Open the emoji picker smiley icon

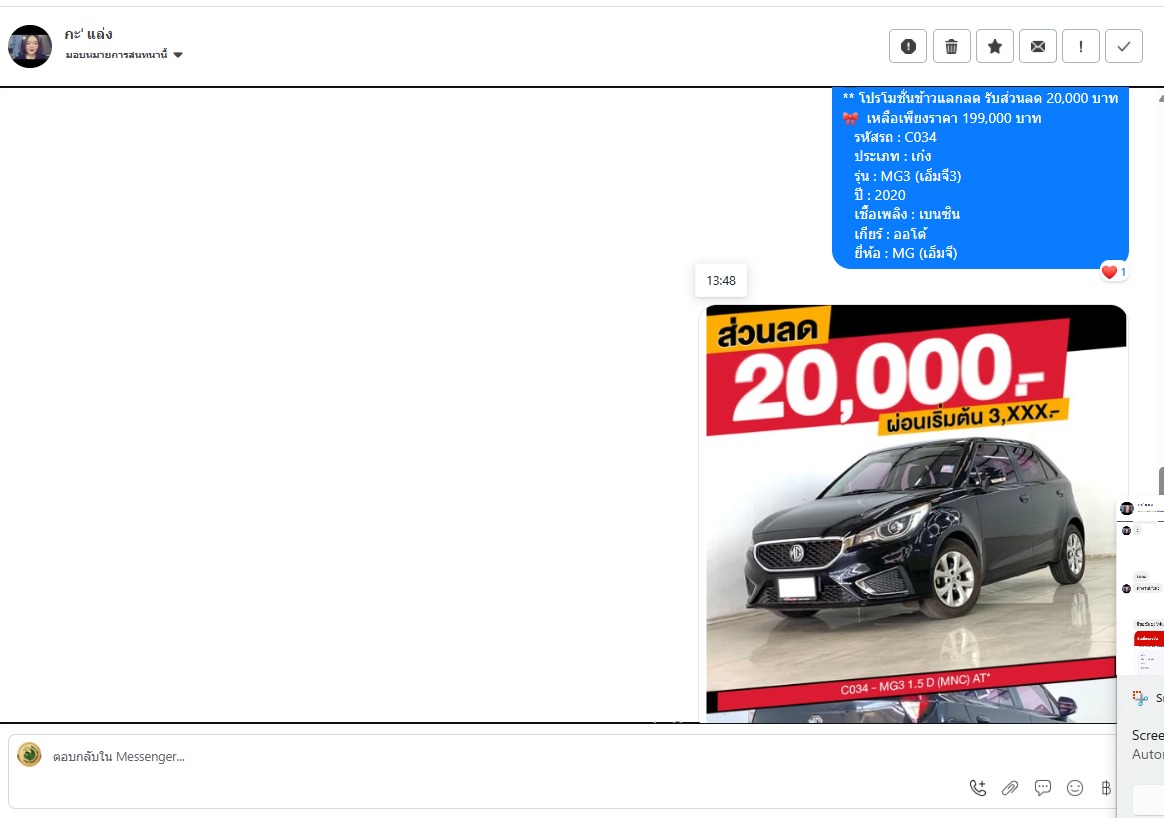(1075, 788)
